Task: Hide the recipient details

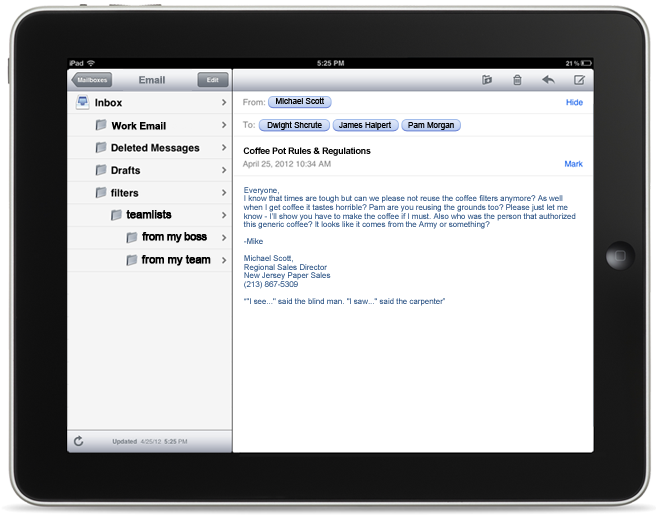Action: (x=574, y=102)
